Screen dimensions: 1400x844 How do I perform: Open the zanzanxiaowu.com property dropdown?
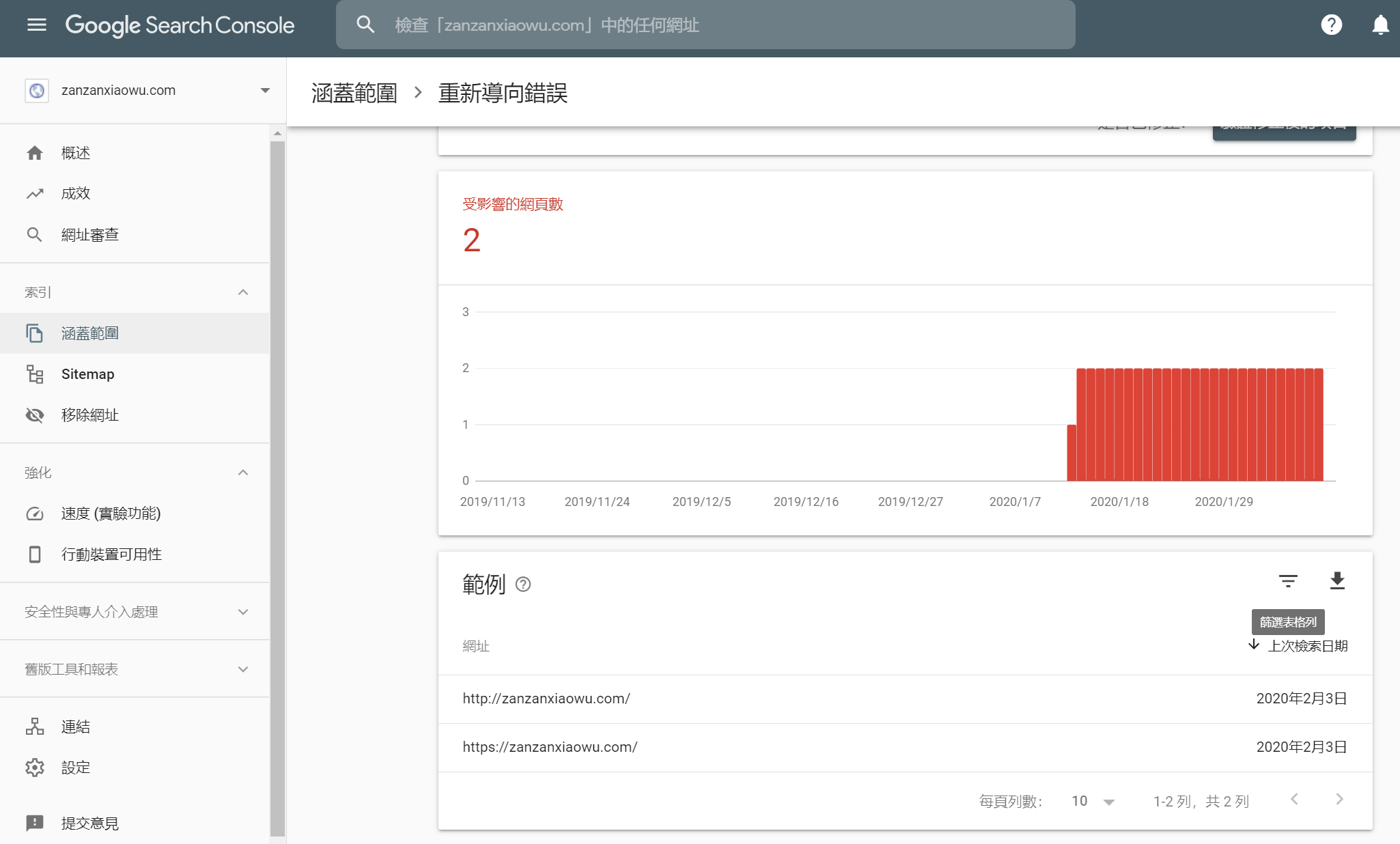point(148,90)
